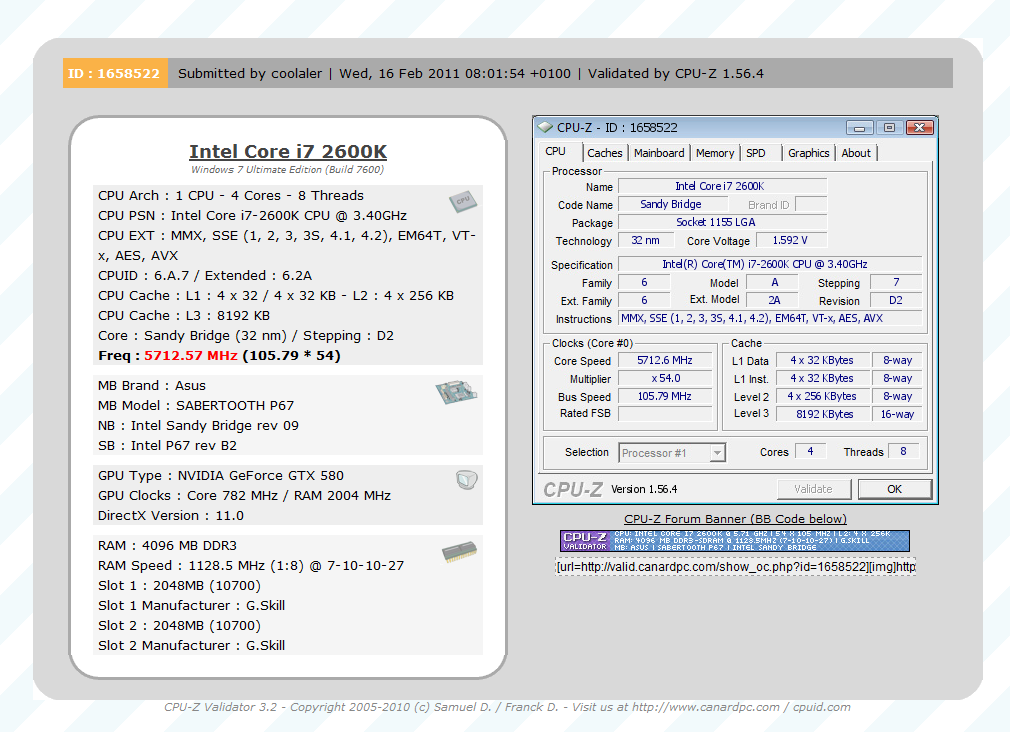This screenshot has width=1010, height=732.
Task: Open the Caches tab
Action: click(x=605, y=153)
